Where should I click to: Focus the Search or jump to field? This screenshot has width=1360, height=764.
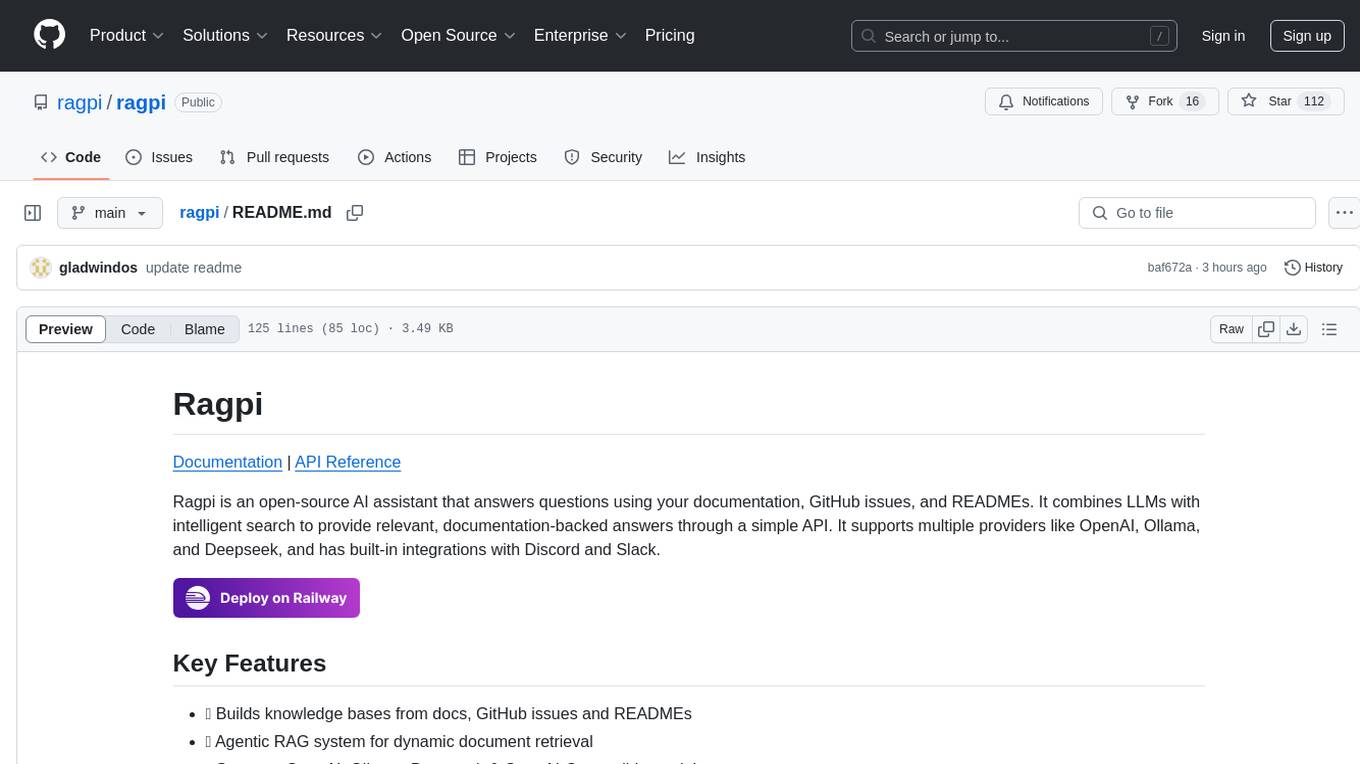(x=1013, y=36)
